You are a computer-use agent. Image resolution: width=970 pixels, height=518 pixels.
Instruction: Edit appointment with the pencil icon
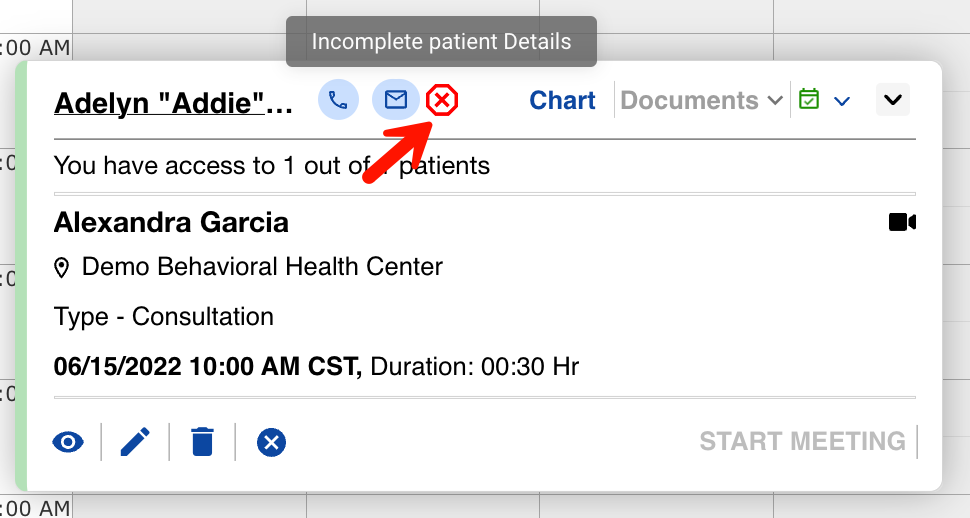[x=135, y=441]
